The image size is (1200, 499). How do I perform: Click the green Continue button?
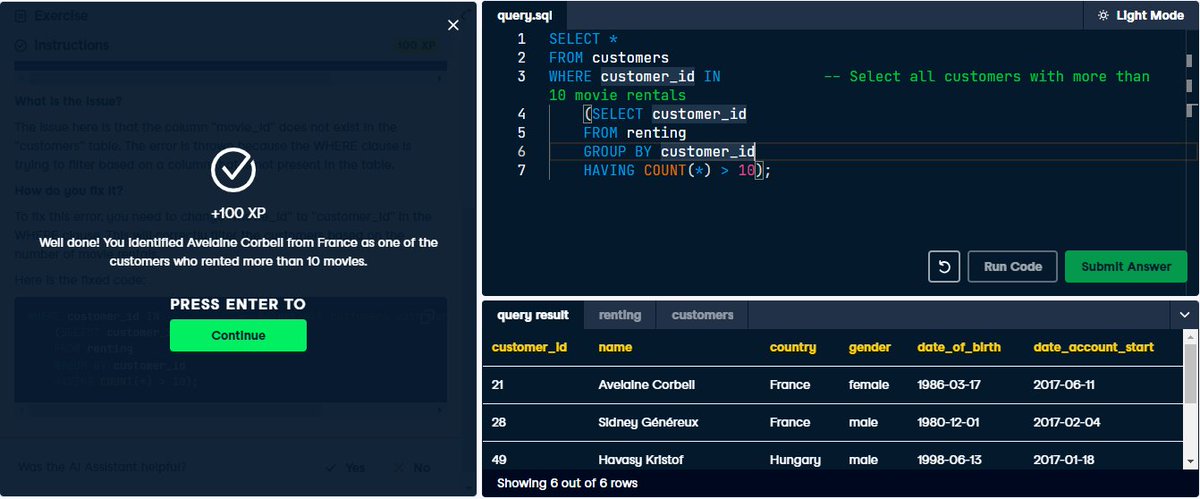point(238,335)
